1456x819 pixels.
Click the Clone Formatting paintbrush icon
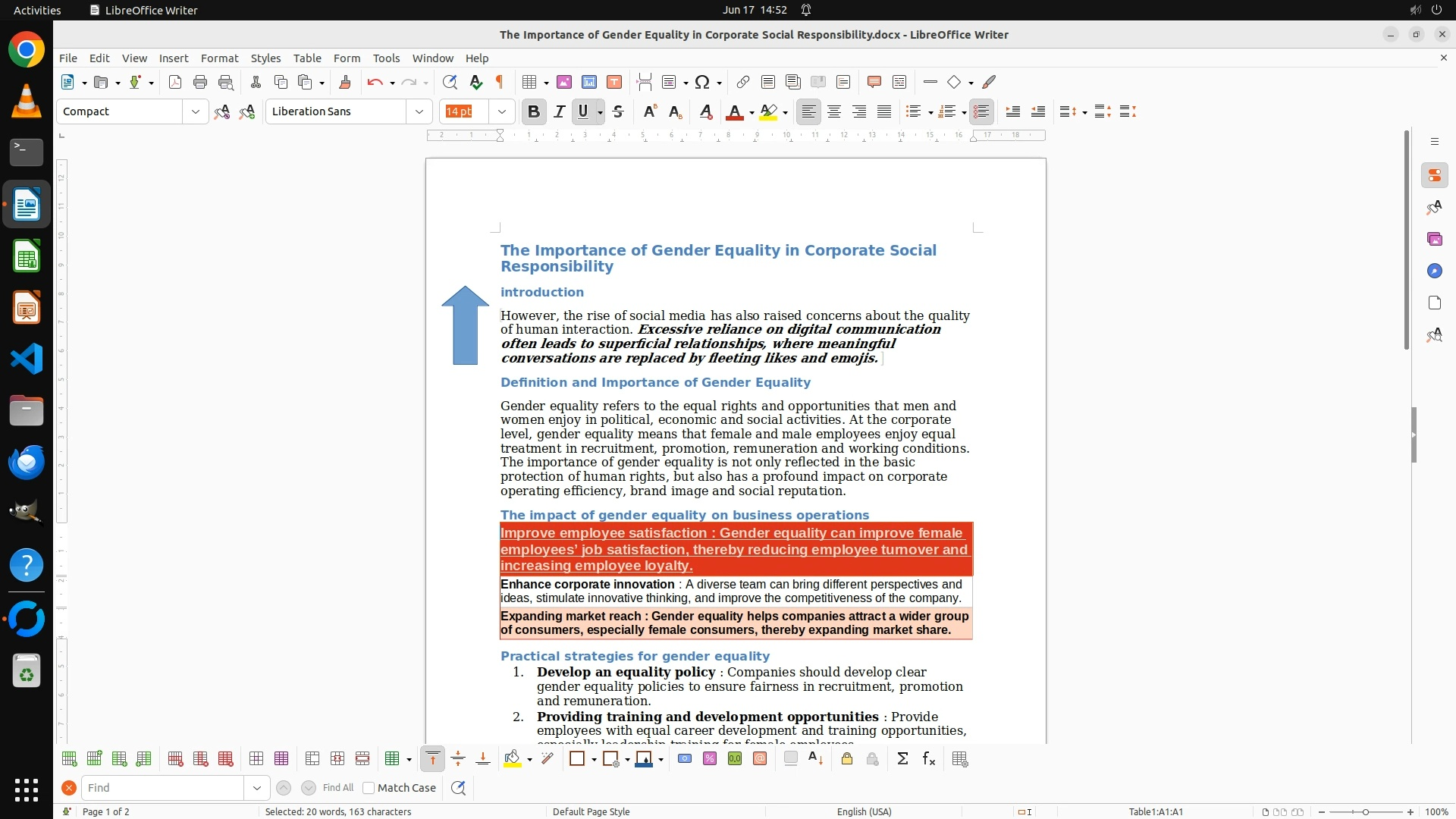coord(345,82)
